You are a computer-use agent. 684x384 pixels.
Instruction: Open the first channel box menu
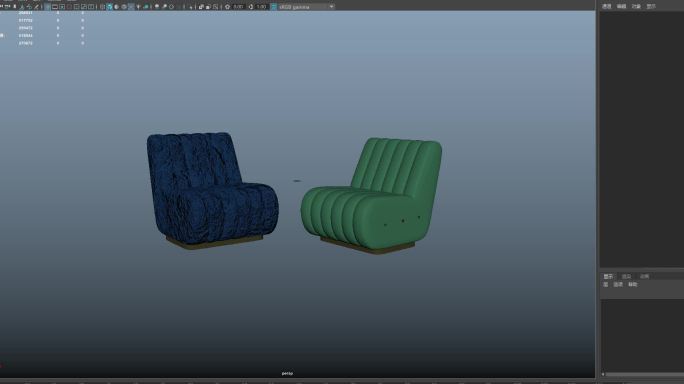coord(606,7)
